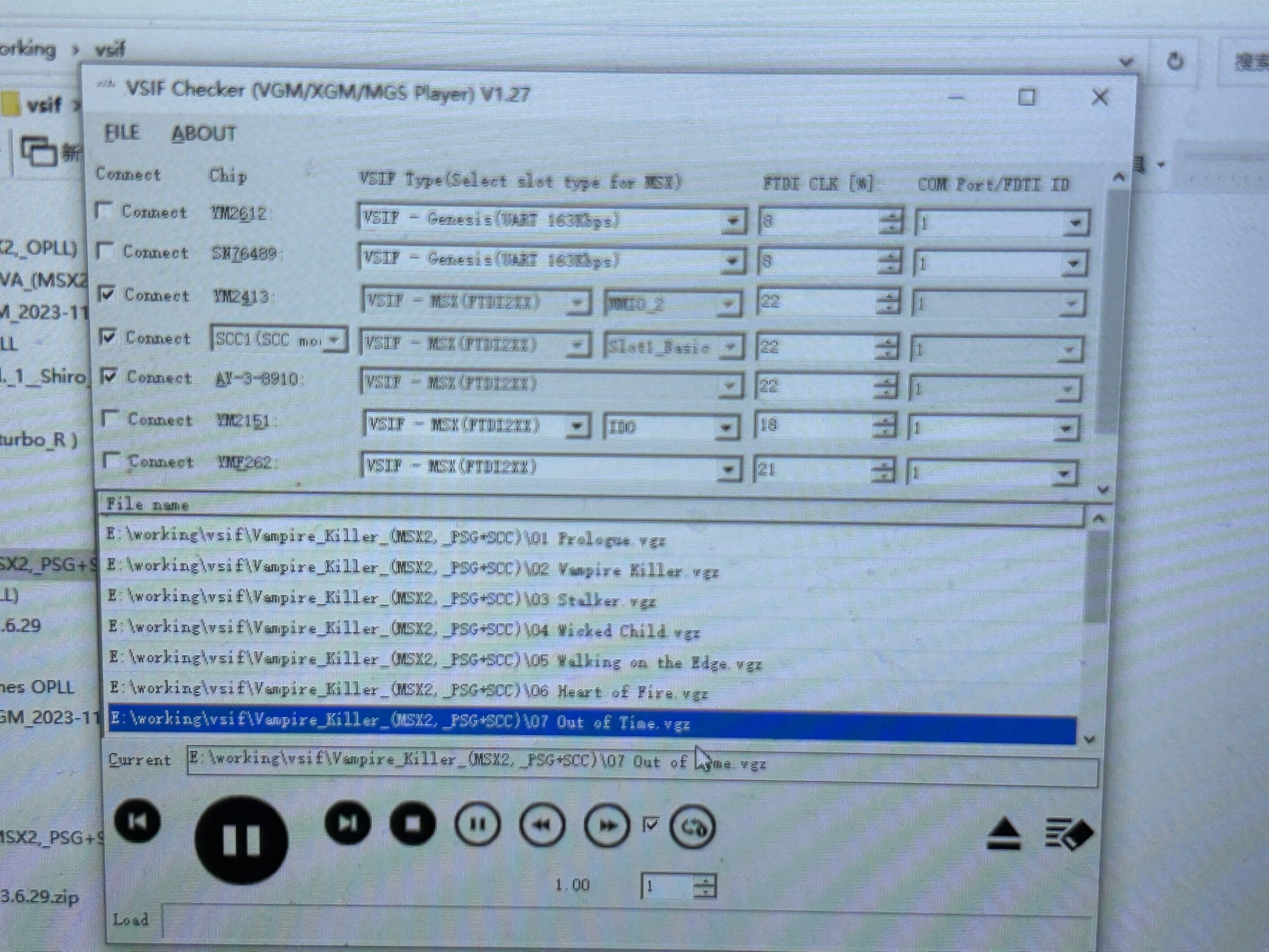Open the ABOUT menu
The height and width of the screenshot is (952, 1269).
204,134
